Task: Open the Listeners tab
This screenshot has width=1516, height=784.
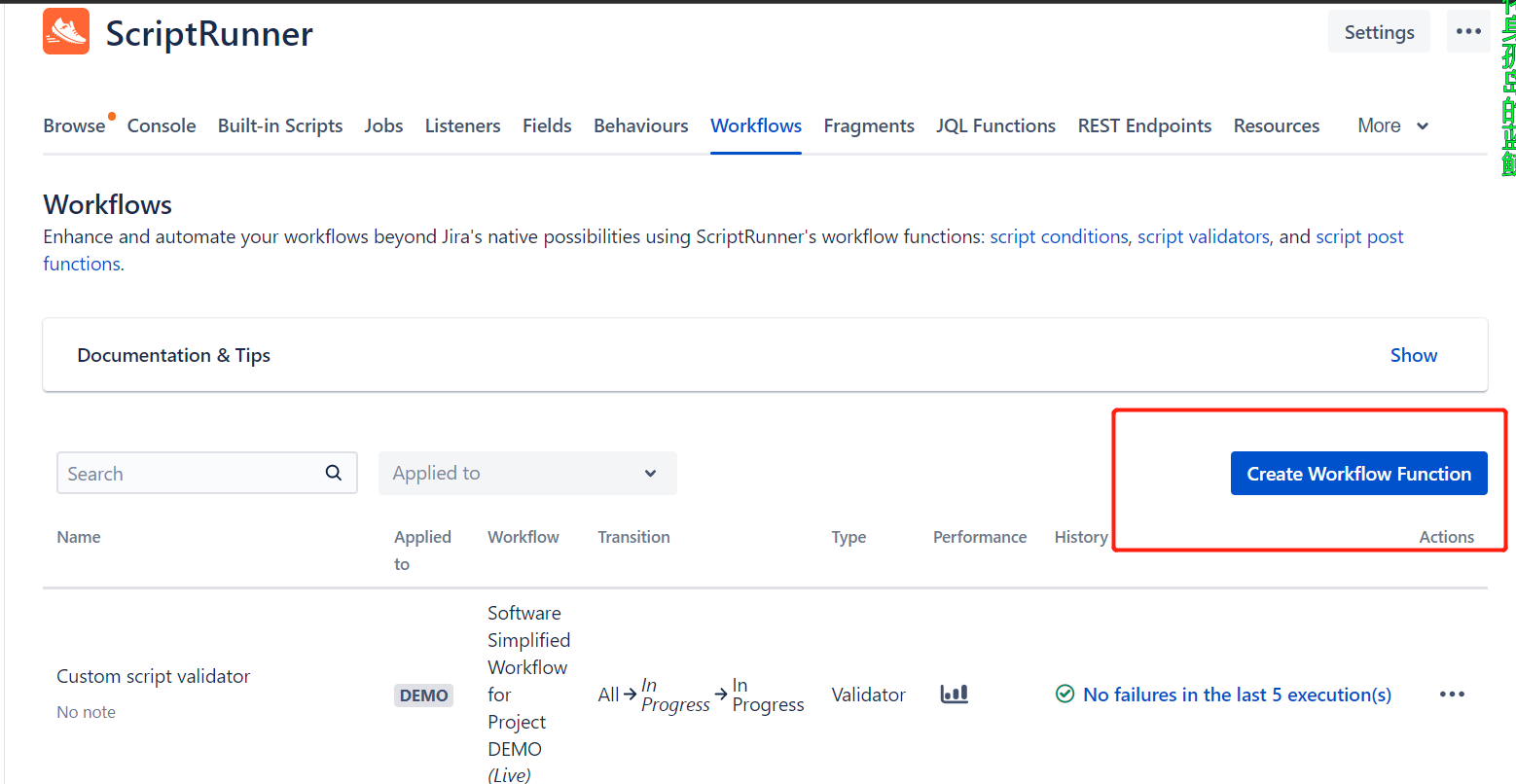Action: (462, 125)
